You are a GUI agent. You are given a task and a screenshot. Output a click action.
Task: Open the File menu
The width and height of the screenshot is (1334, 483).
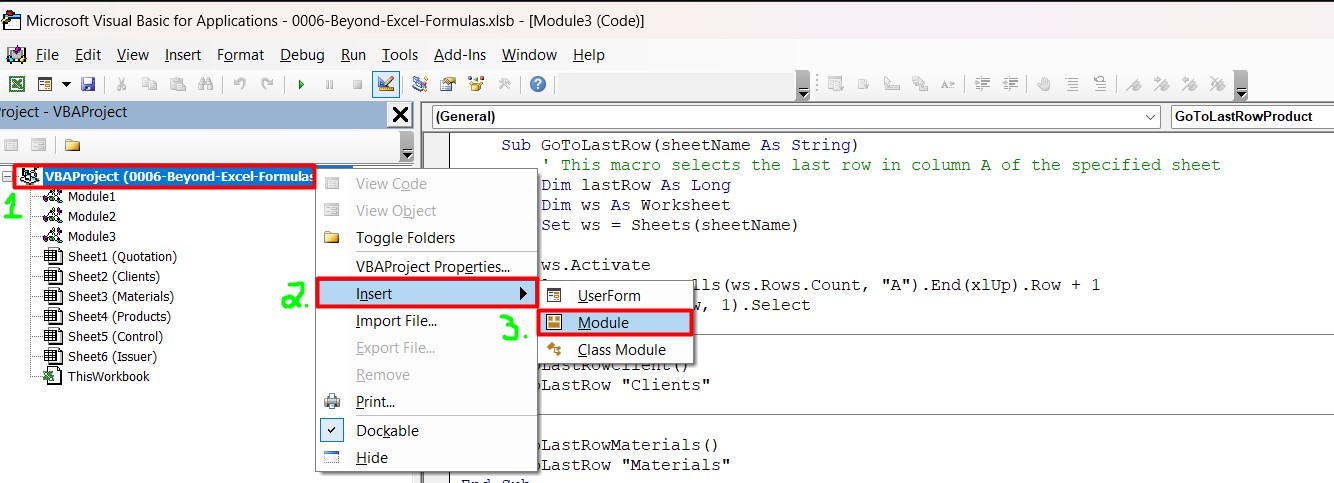coord(47,55)
